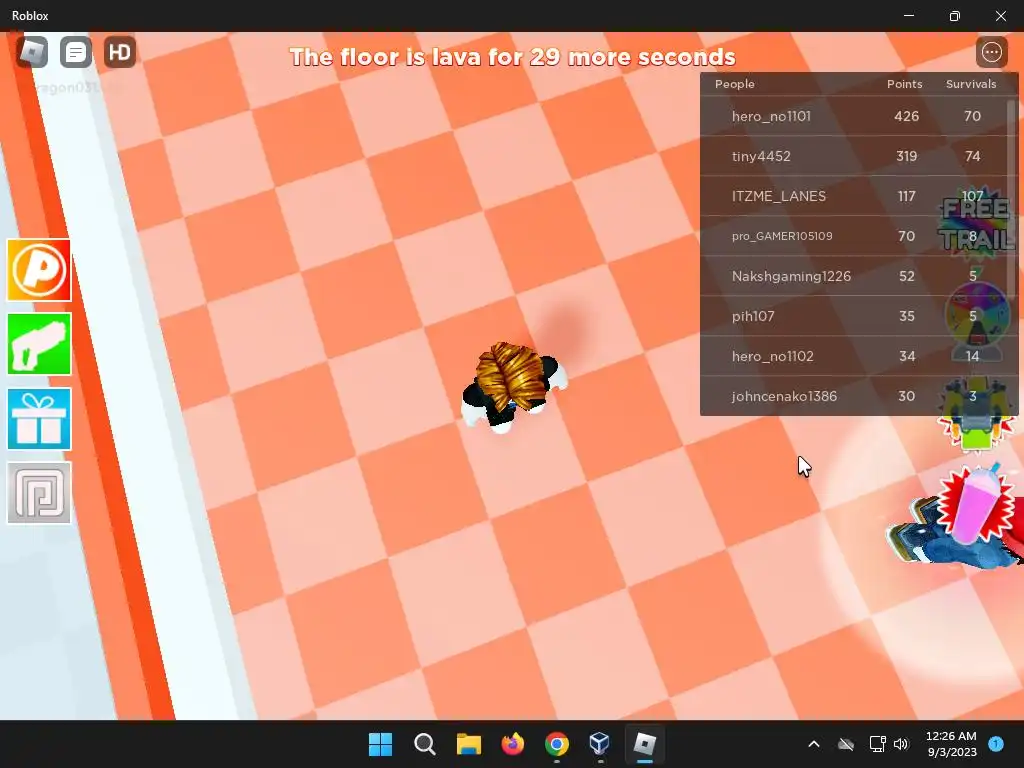Image resolution: width=1024 pixels, height=768 pixels.
Task: Open the blue gift box rewards button
Action: click(39, 419)
